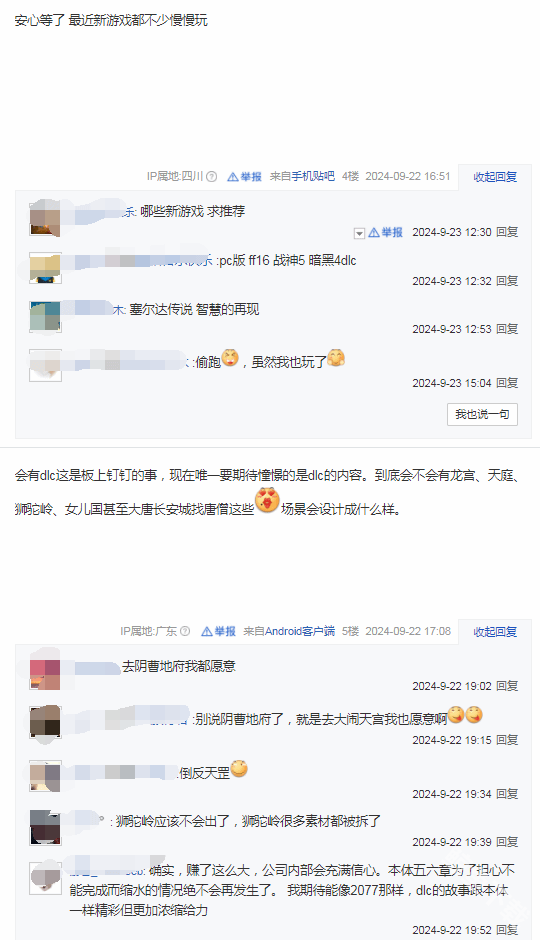Open avatar beside 塞尔达传说 comment
540x940 pixels.
click(45, 317)
